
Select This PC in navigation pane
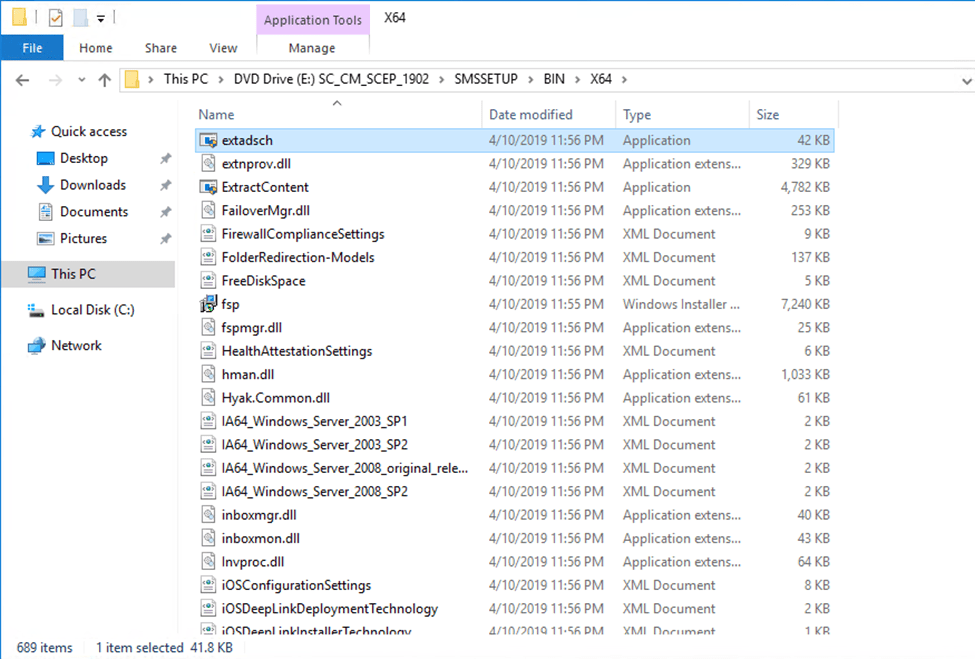pos(73,274)
